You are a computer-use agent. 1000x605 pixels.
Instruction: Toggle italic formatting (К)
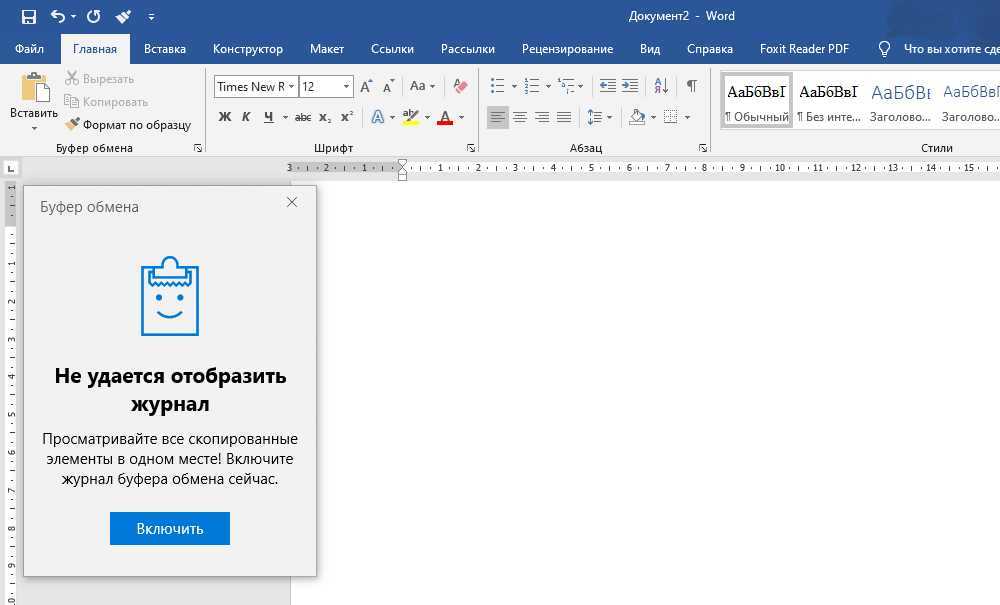click(x=246, y=117)
